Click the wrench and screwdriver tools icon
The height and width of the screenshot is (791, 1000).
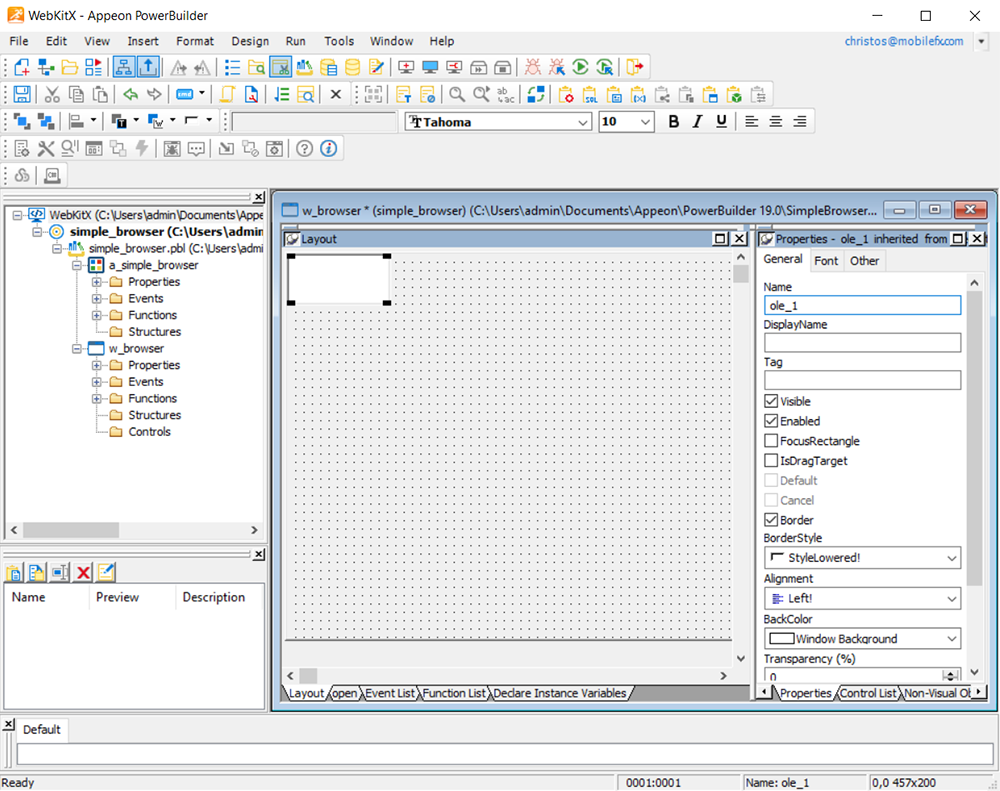46,149
